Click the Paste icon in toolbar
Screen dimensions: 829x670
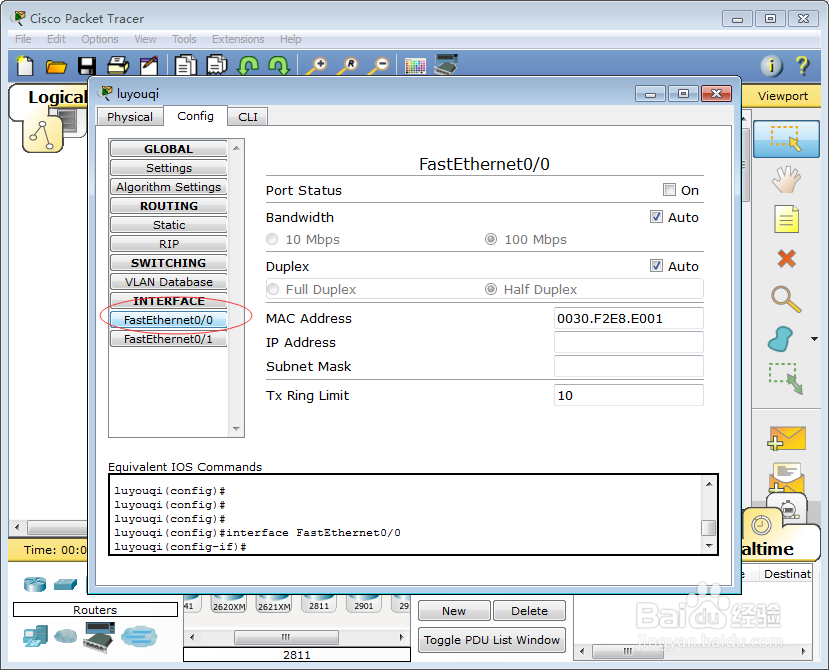pos(217,66)
